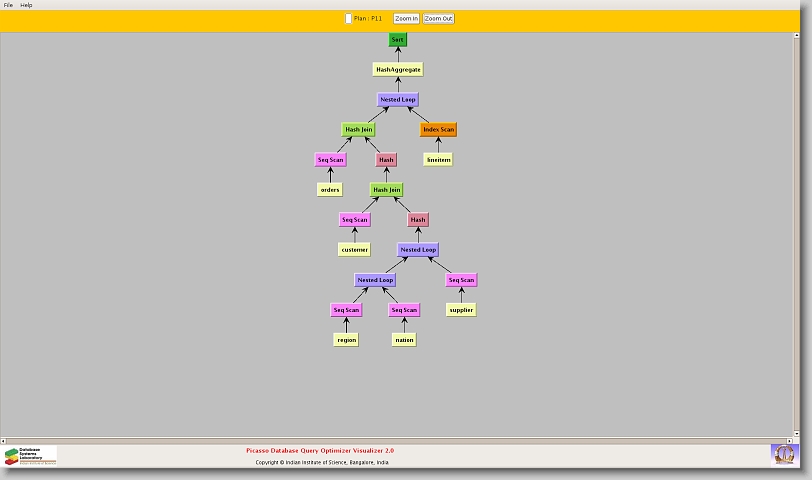The height and width of the screenshot is (480, 812).
Task: Open the Help menu
Action: point(26,5)
